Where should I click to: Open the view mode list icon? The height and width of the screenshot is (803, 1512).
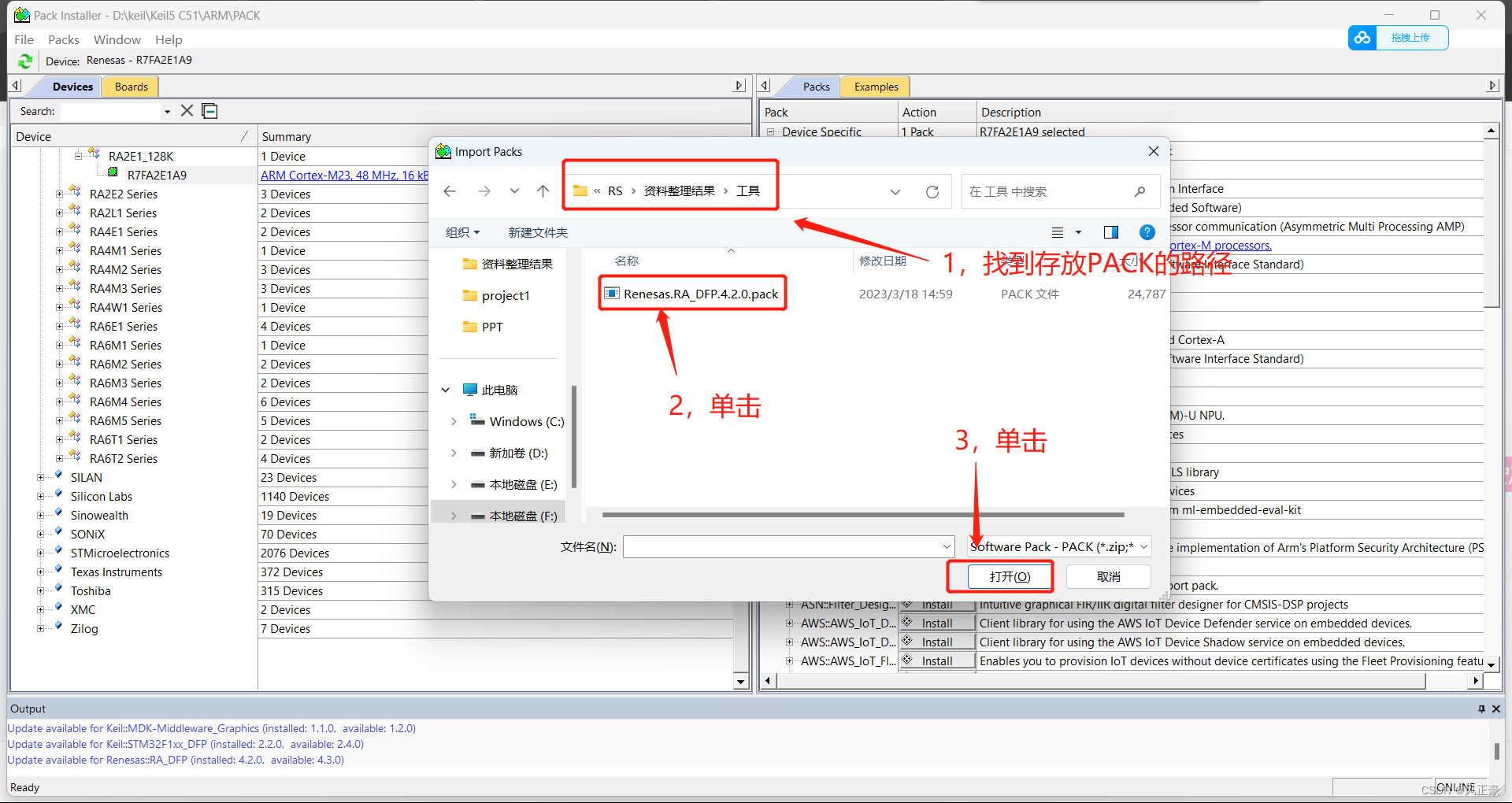pyautogui.click(x=1058, y=232)
